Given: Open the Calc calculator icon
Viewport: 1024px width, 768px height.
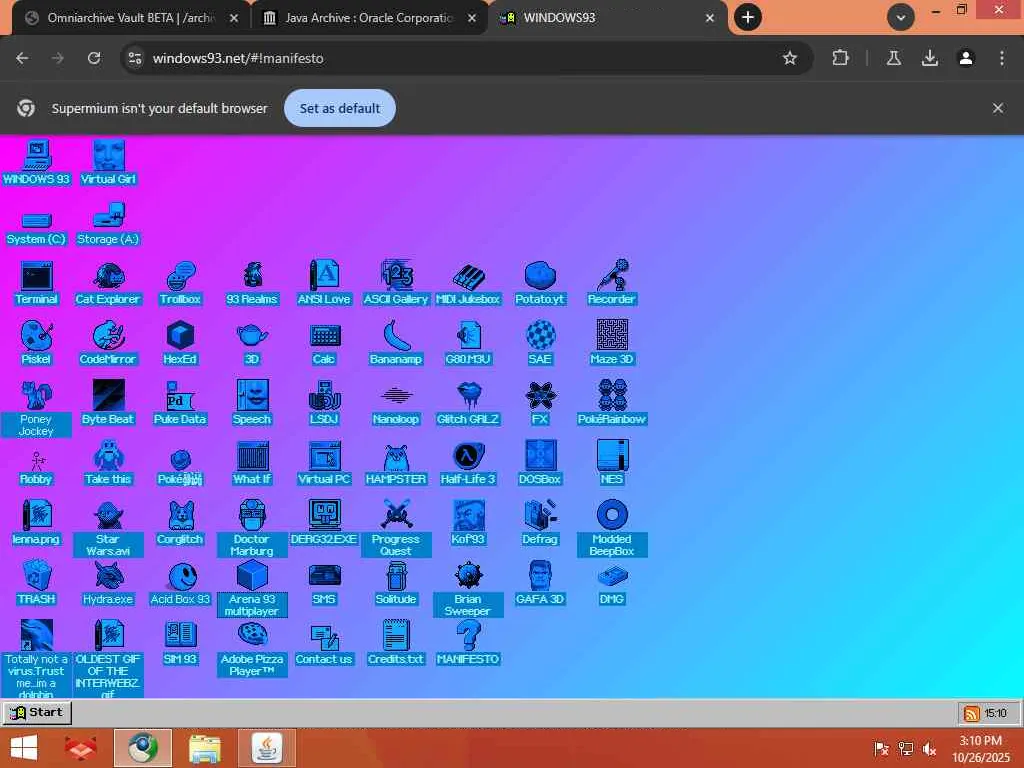Looking at the screenshot, I should pos(324,343).
